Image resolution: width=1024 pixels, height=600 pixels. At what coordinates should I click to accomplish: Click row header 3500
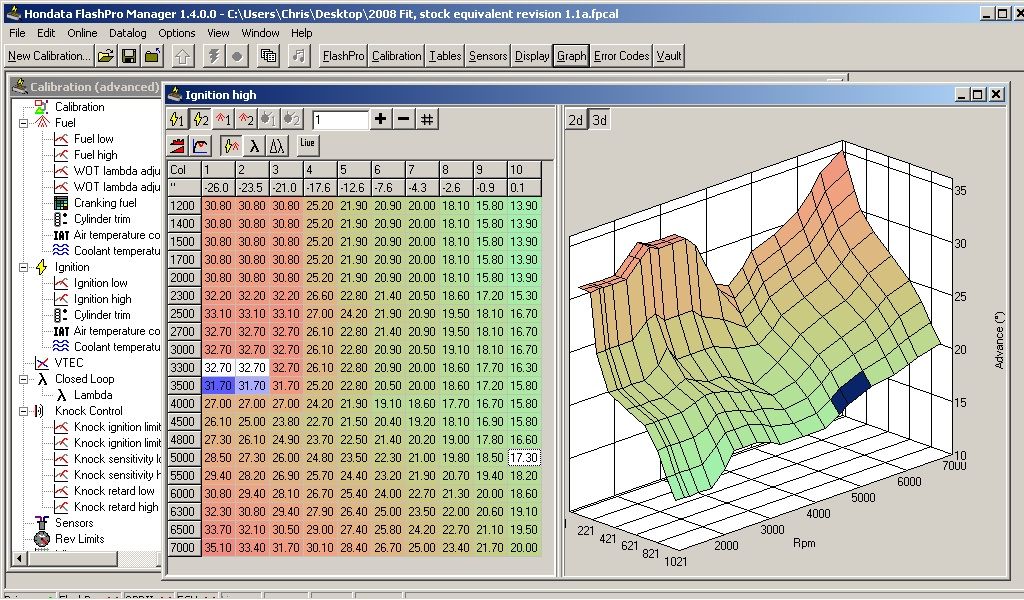coord(183,386)
